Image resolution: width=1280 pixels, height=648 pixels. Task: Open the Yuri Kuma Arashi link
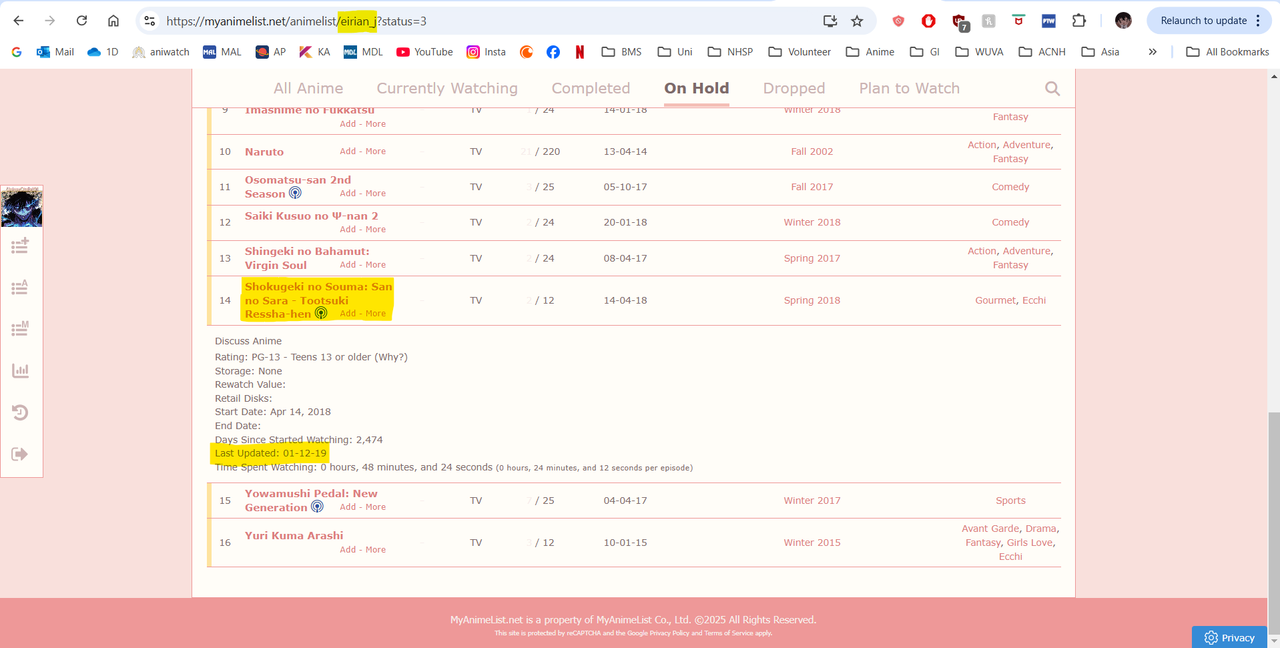pos(294,536)
